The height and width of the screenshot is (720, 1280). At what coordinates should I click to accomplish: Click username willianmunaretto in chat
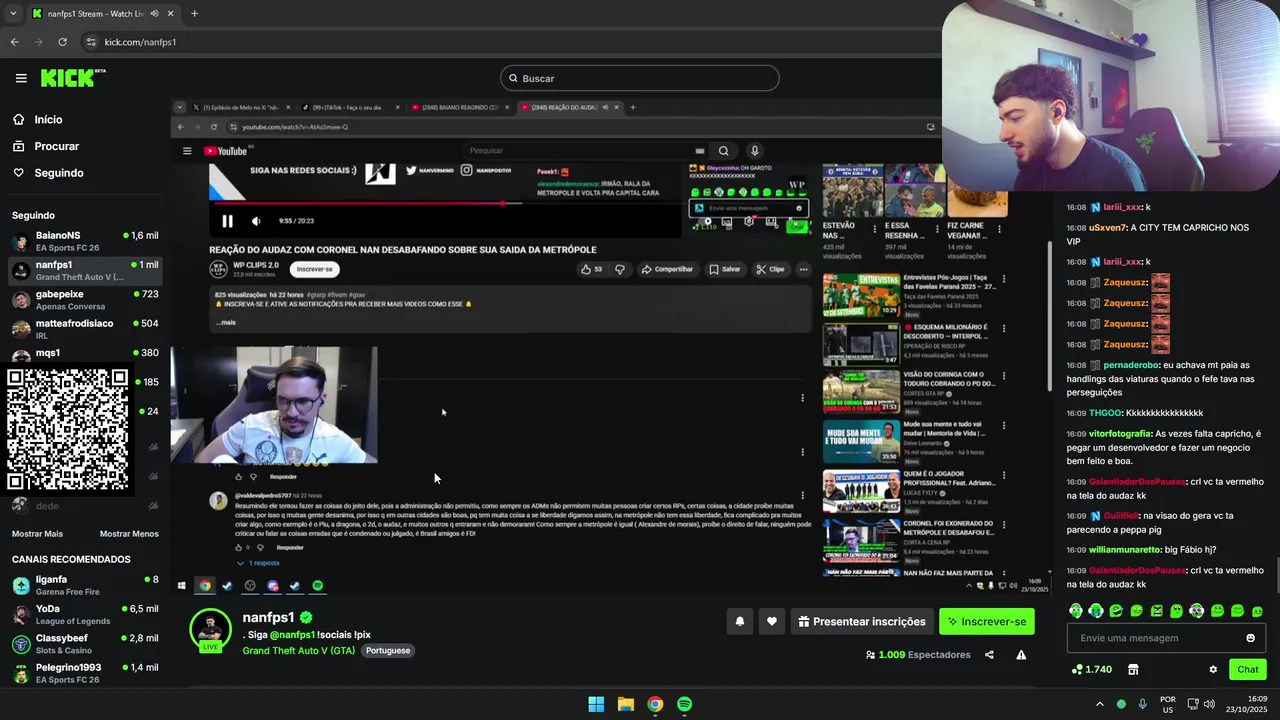coord(1124,550)
